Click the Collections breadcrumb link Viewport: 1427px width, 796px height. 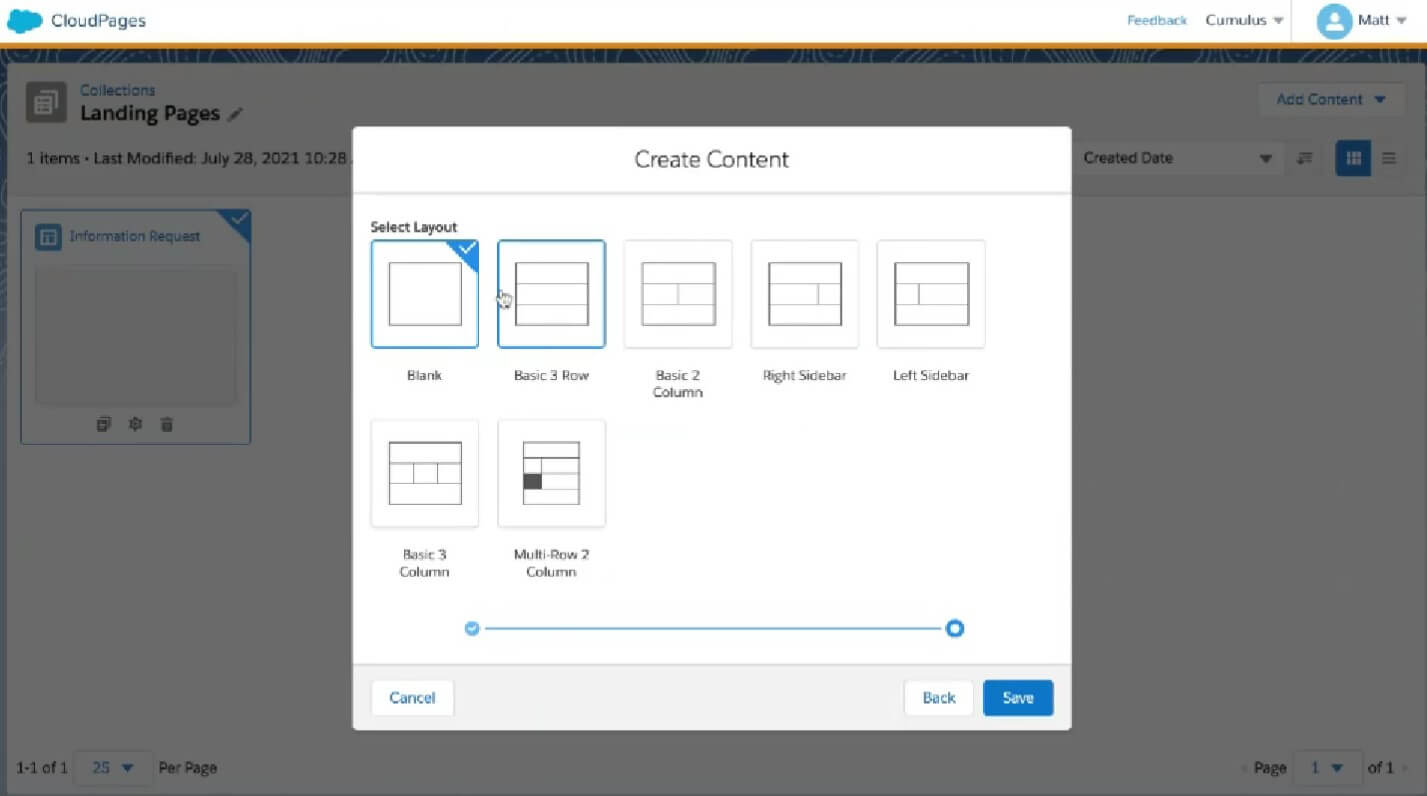click(117, 90)
